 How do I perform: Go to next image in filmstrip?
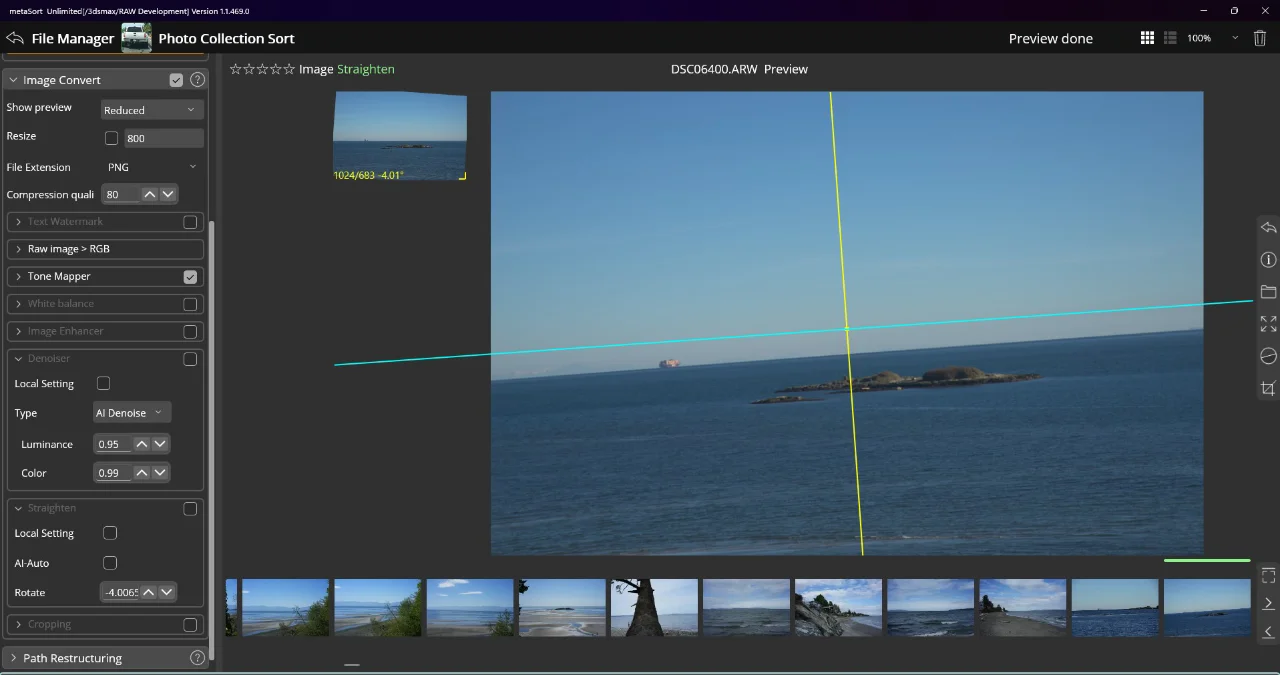(x=1268, y=603)
